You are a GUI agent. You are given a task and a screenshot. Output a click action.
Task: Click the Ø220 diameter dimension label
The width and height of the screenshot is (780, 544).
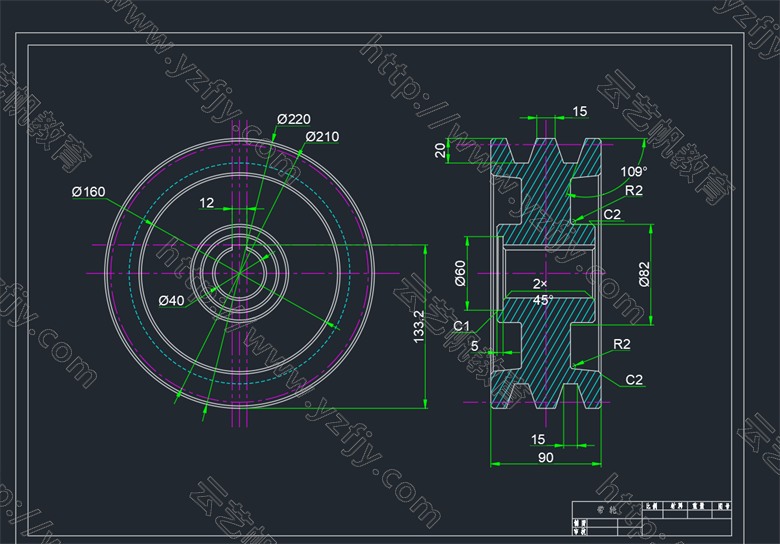(x=294, y=119)
